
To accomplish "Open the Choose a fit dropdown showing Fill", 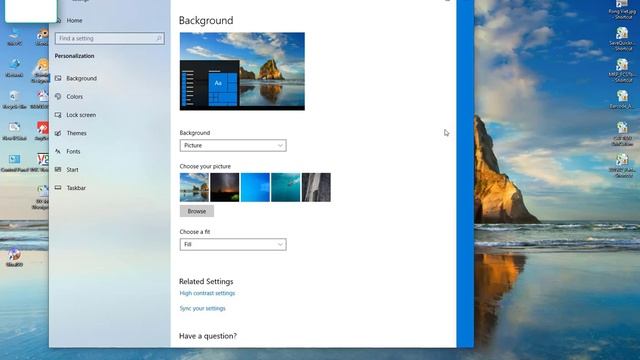I will point(233,244).
